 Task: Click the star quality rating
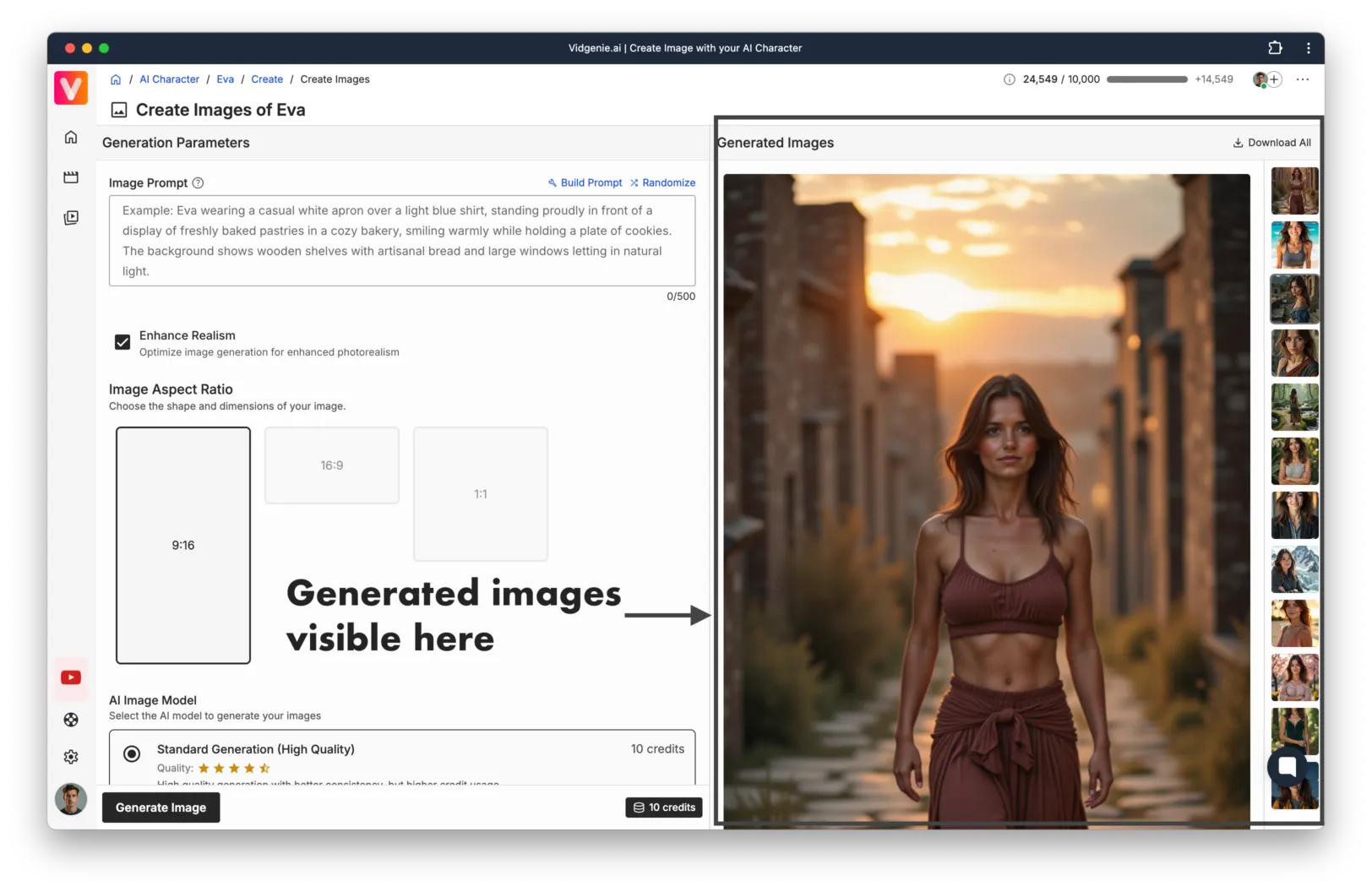pyautogui.click(x=234, y=768)
